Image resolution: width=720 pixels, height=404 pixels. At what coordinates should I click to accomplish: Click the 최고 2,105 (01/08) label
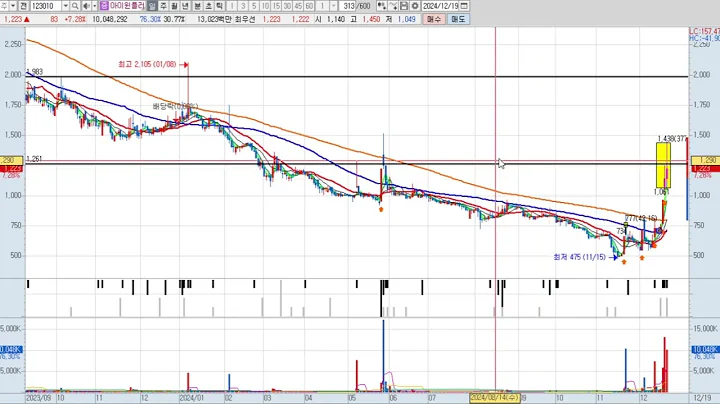147,64
